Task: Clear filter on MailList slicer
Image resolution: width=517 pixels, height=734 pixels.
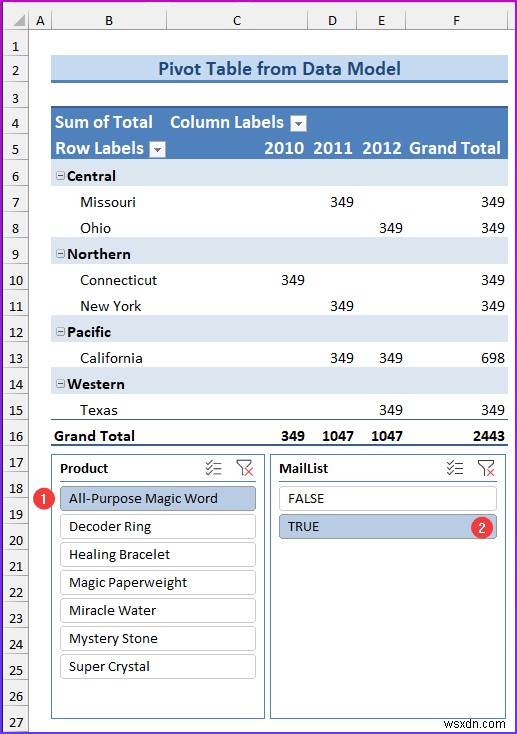Action: (x=486, y=468)
